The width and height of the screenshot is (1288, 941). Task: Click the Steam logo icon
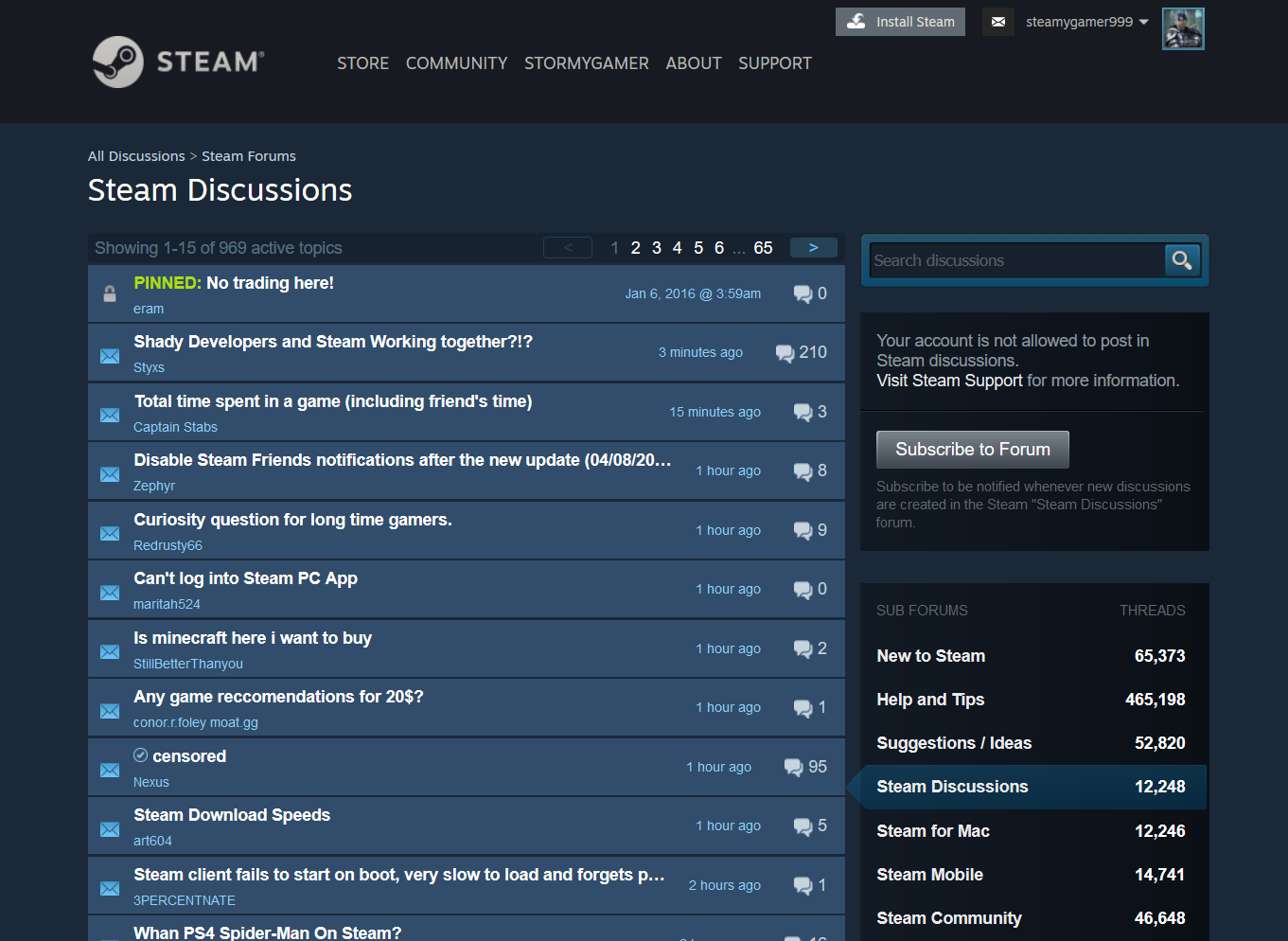[x=118, y=62]
